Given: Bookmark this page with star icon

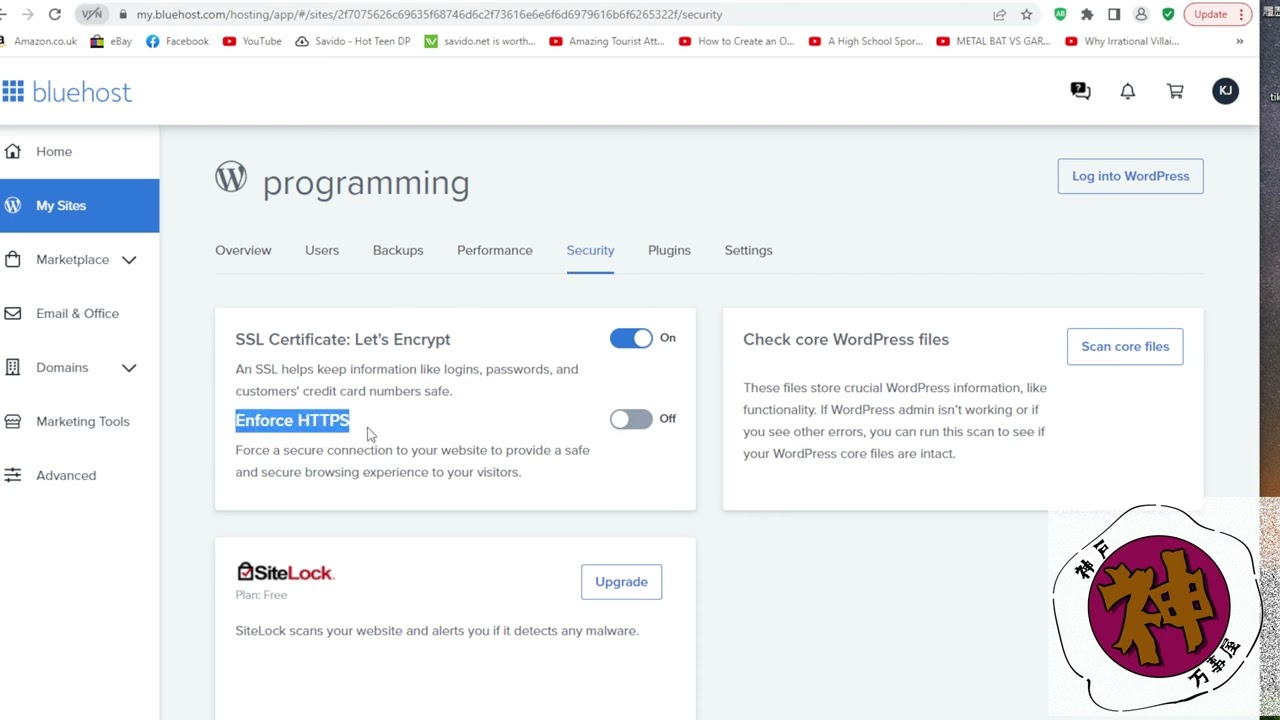Looking at the screenshot, I should coord(1026,14).
